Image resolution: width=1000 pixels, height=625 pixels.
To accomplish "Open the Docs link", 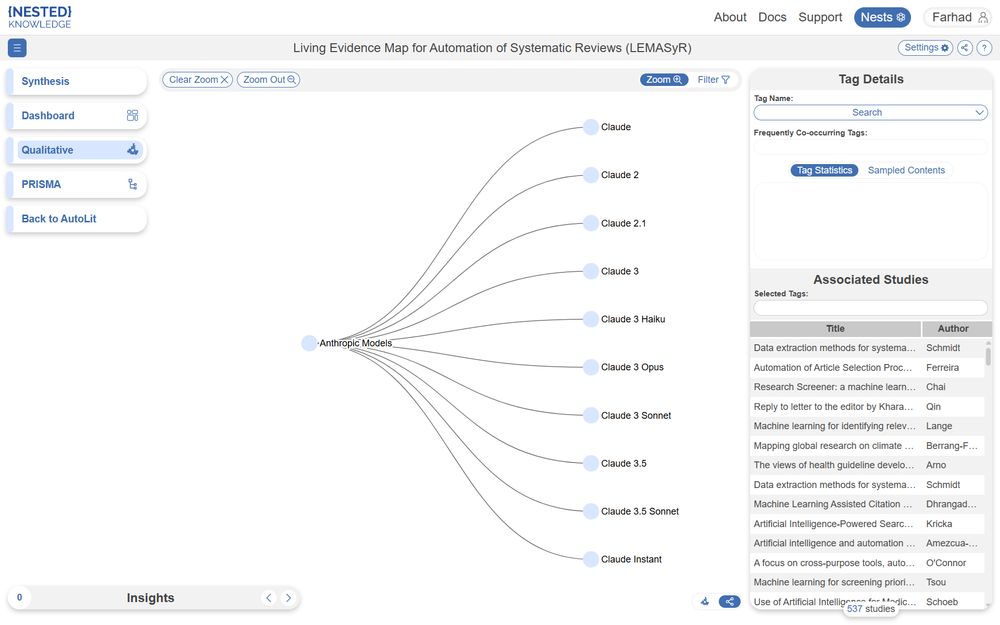I will [772, 17].
